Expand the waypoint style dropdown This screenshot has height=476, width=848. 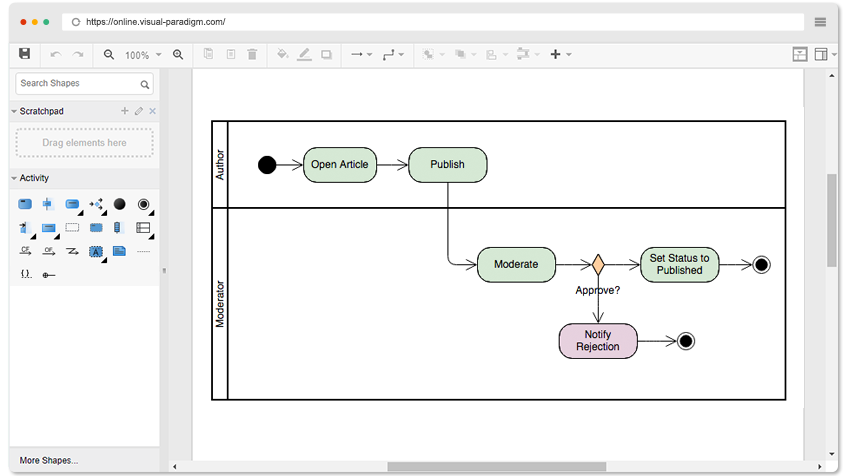pos(401,55)
